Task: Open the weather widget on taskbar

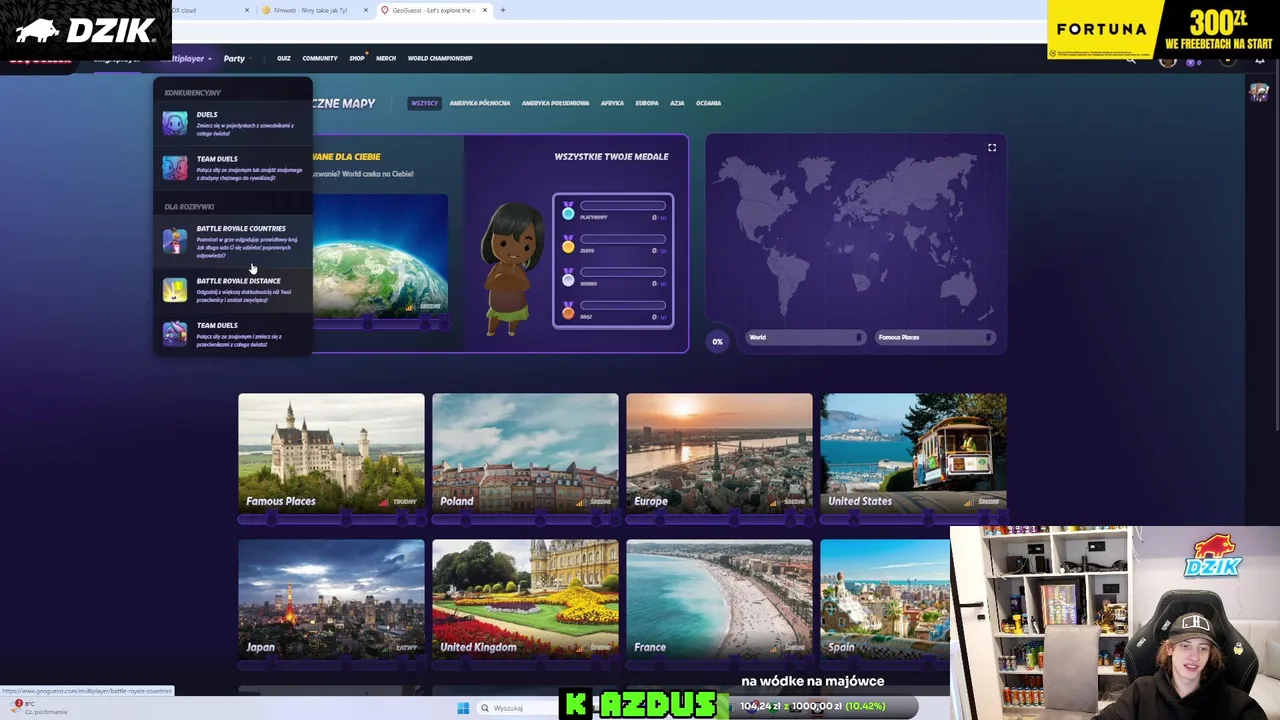Action: coord(40,708)
